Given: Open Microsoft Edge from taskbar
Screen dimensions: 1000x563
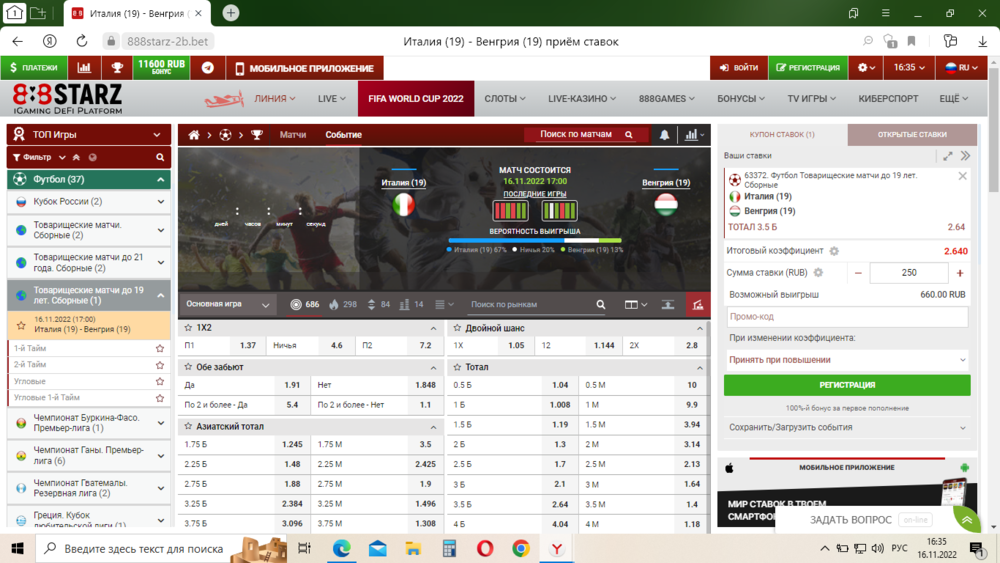Looking at the screenshot, I should (x=341, y=548).
